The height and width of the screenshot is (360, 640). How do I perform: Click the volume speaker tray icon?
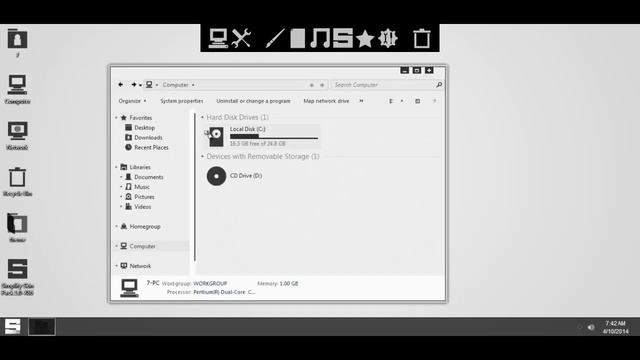click(x=591, y=327)
